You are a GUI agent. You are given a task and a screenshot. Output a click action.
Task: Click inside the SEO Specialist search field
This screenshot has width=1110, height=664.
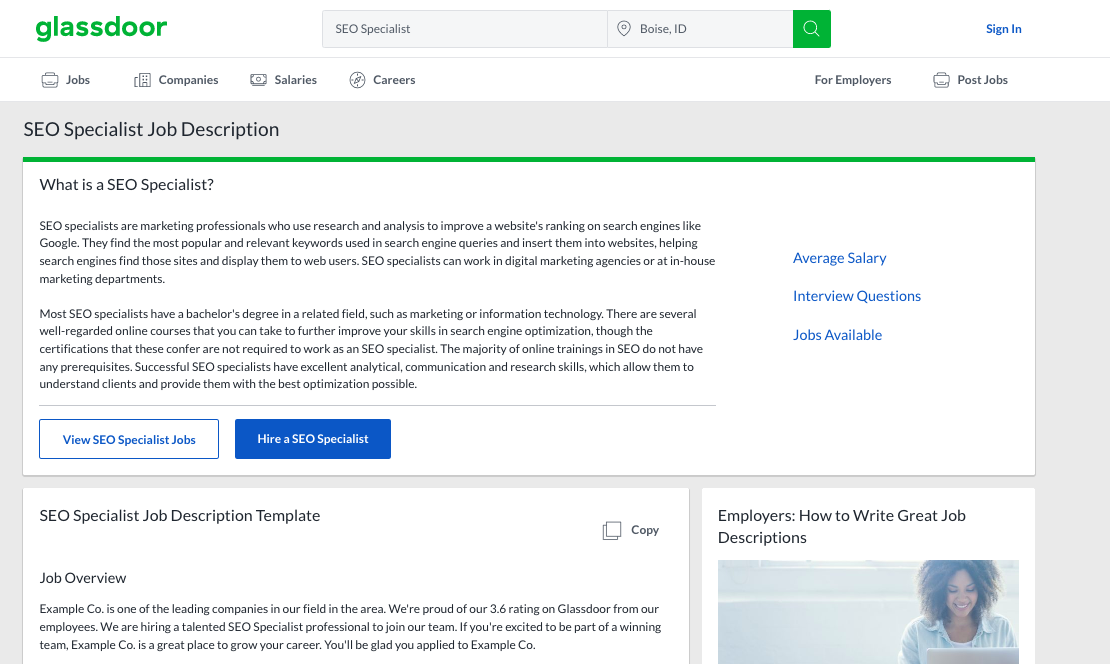tap(464, 28)
